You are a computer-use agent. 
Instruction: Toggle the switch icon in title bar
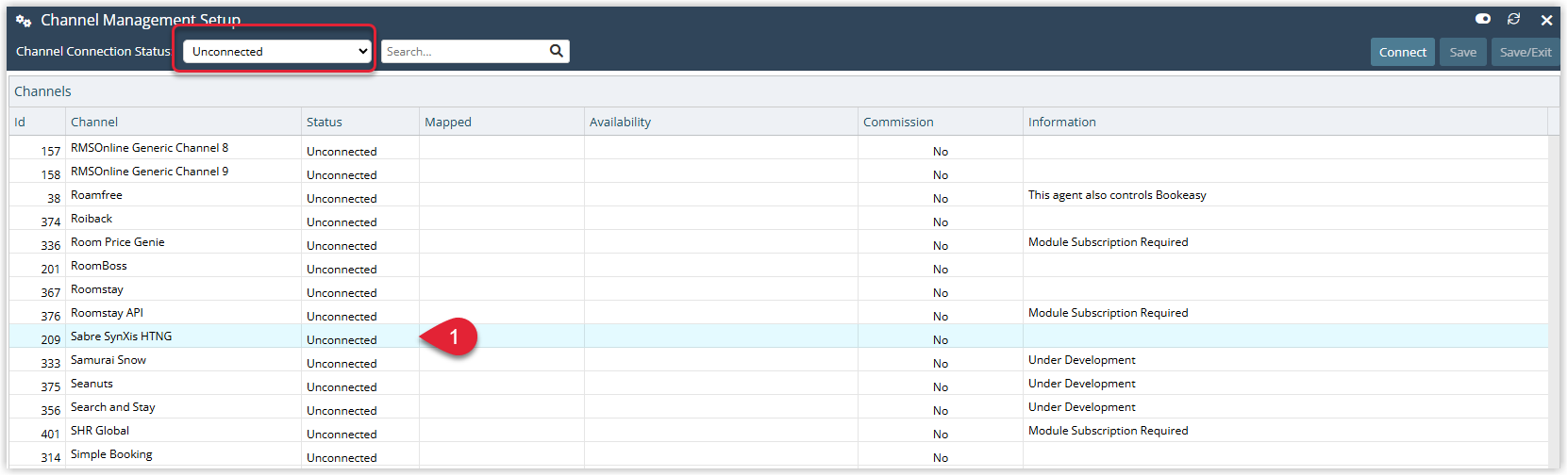1483,19
